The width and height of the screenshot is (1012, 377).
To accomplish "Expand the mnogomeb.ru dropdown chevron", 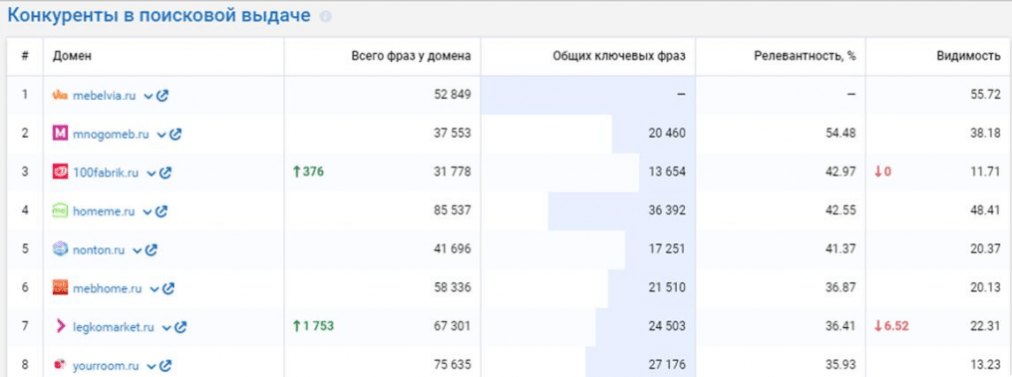I will 161,135.
